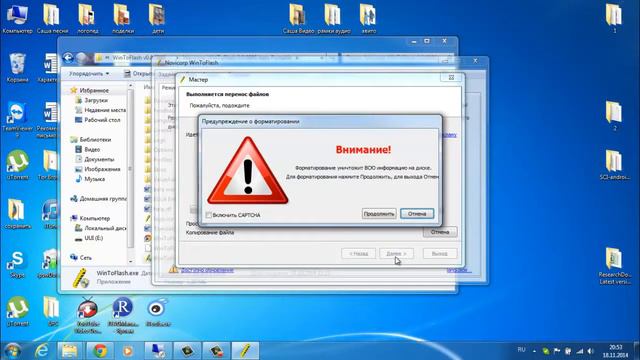Screen dimensions: 640x360
Task: Click WinToFlash.exe icon in Explorer details pane
Action: 80,277
